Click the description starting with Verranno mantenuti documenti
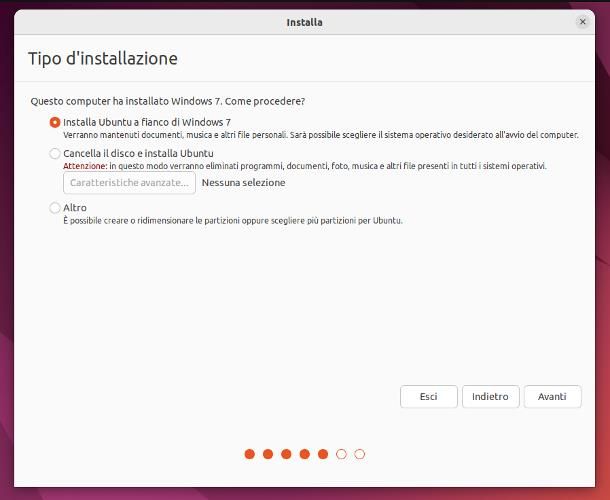The height and width of the screenshot is (500, 610). 321,135
